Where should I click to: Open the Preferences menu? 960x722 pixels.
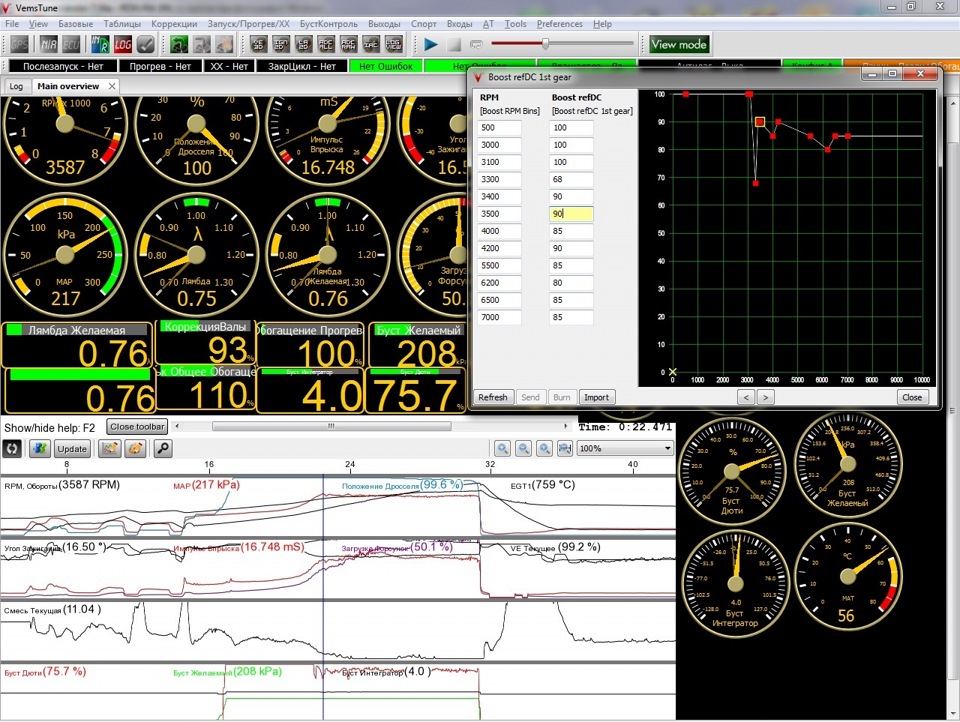pos(559,23)
